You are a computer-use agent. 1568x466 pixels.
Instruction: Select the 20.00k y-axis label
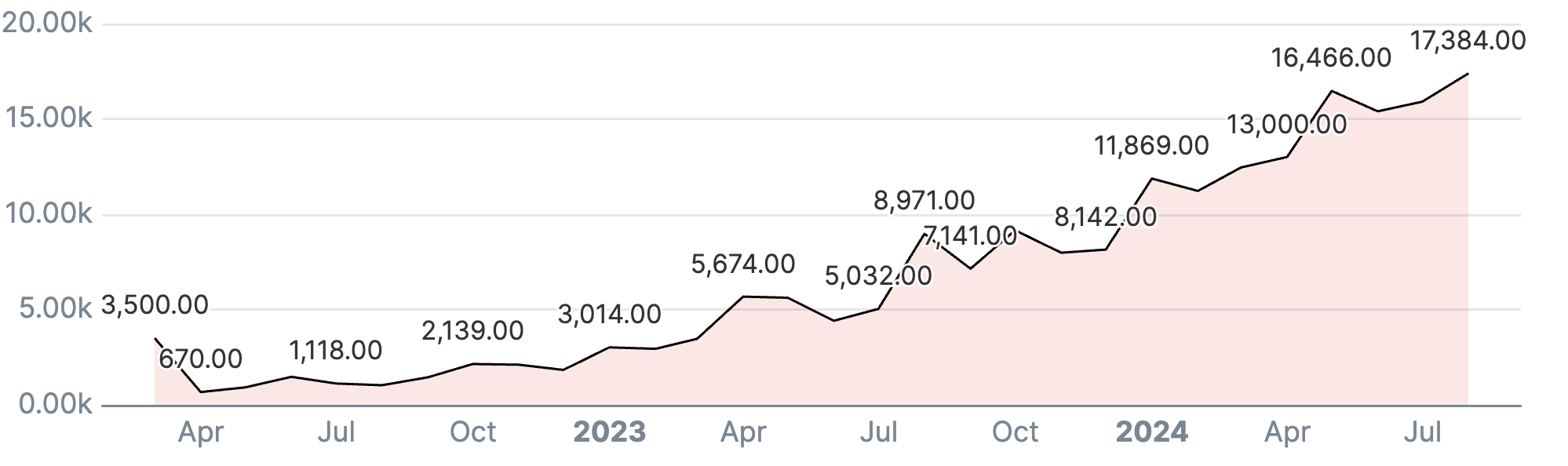point(47,24)
